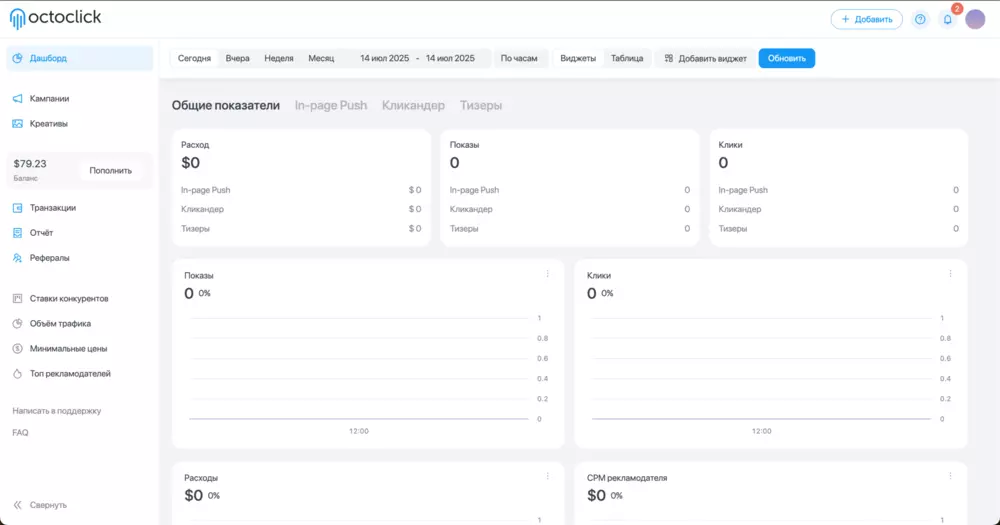The height and width of the screenshot is (525, 1000).
Task: Open the Дашборд sidebar icon
Action: point(17,58)
